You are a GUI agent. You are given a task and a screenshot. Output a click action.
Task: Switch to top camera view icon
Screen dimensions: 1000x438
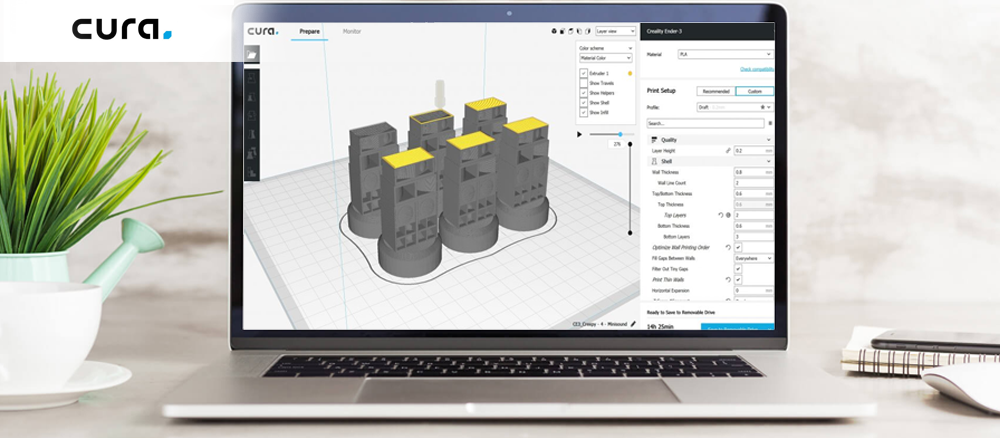571,31
